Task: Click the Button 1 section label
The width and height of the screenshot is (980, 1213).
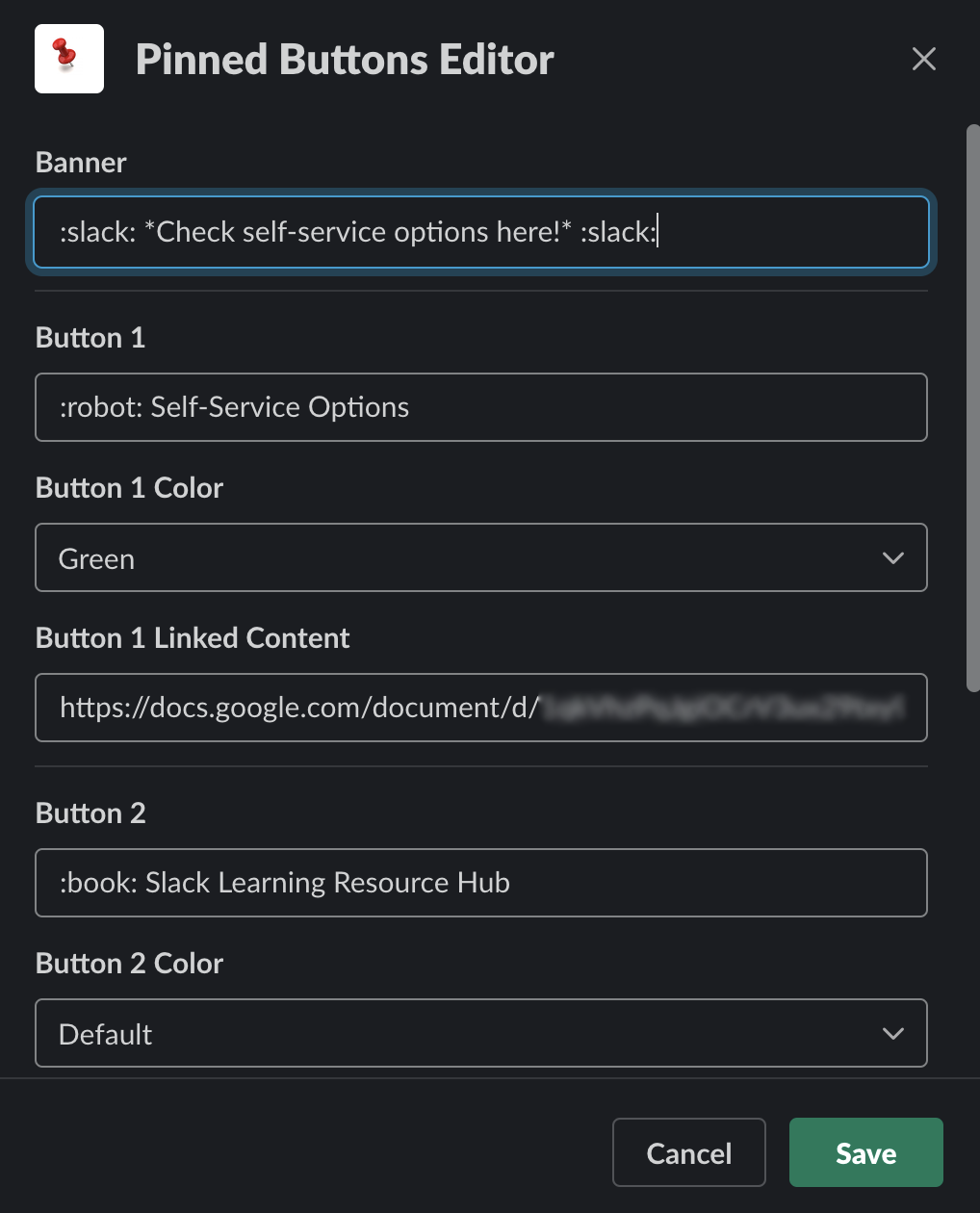Action: [90, 338]
